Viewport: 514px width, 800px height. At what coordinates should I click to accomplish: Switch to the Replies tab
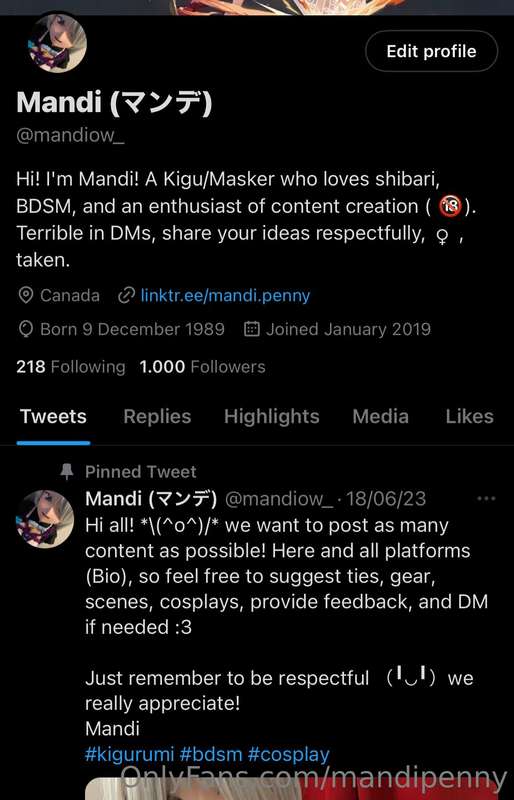coord(157,416)
